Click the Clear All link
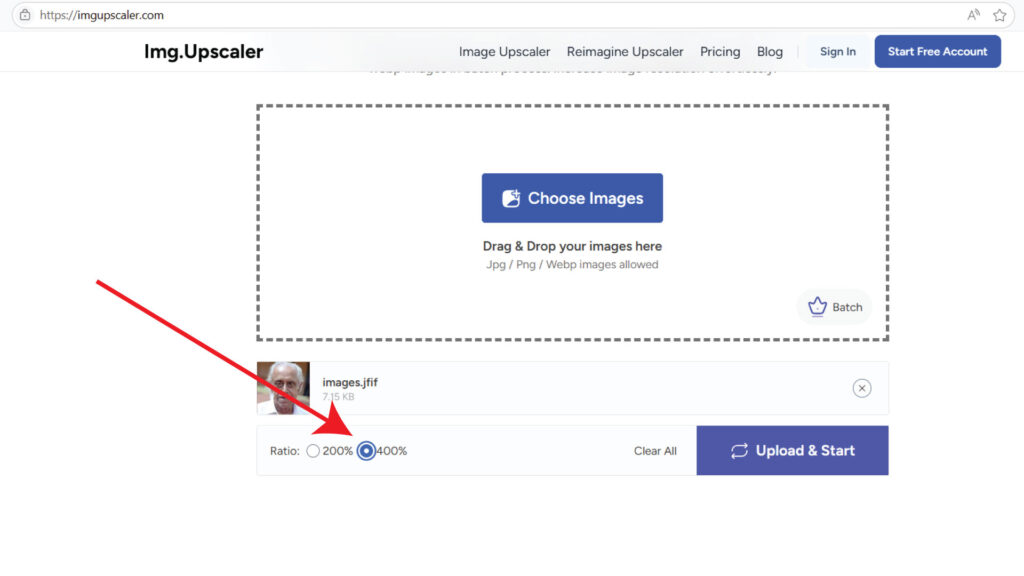 tap(655, 451)
